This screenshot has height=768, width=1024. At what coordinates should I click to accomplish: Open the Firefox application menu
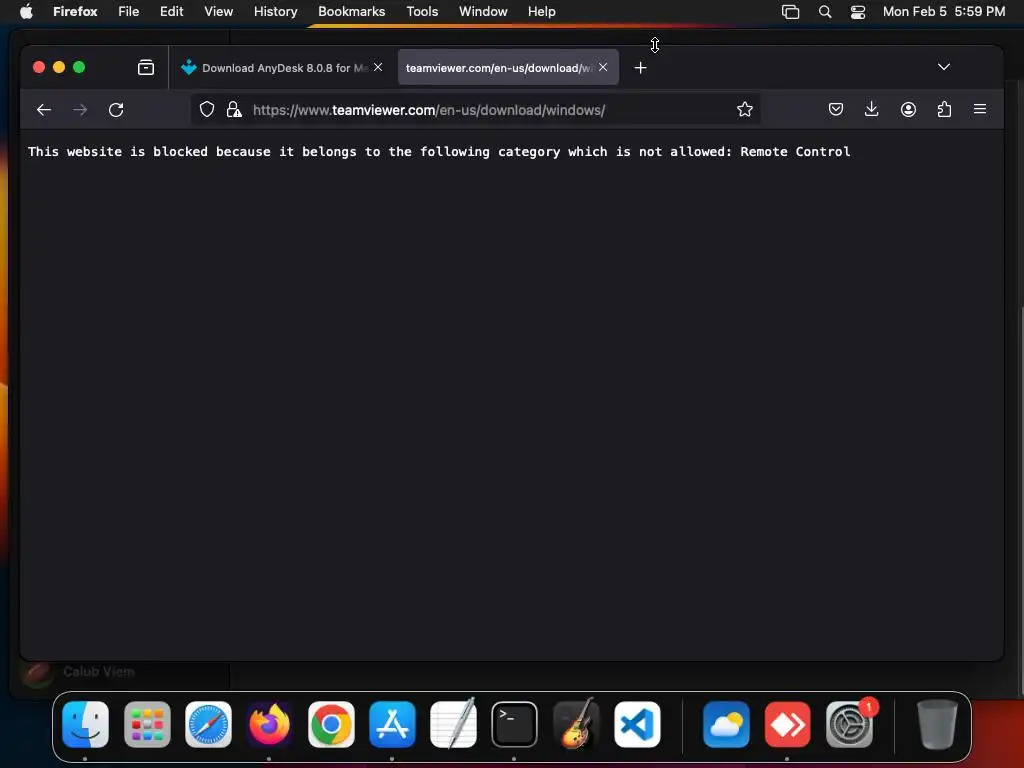[75, 11]
